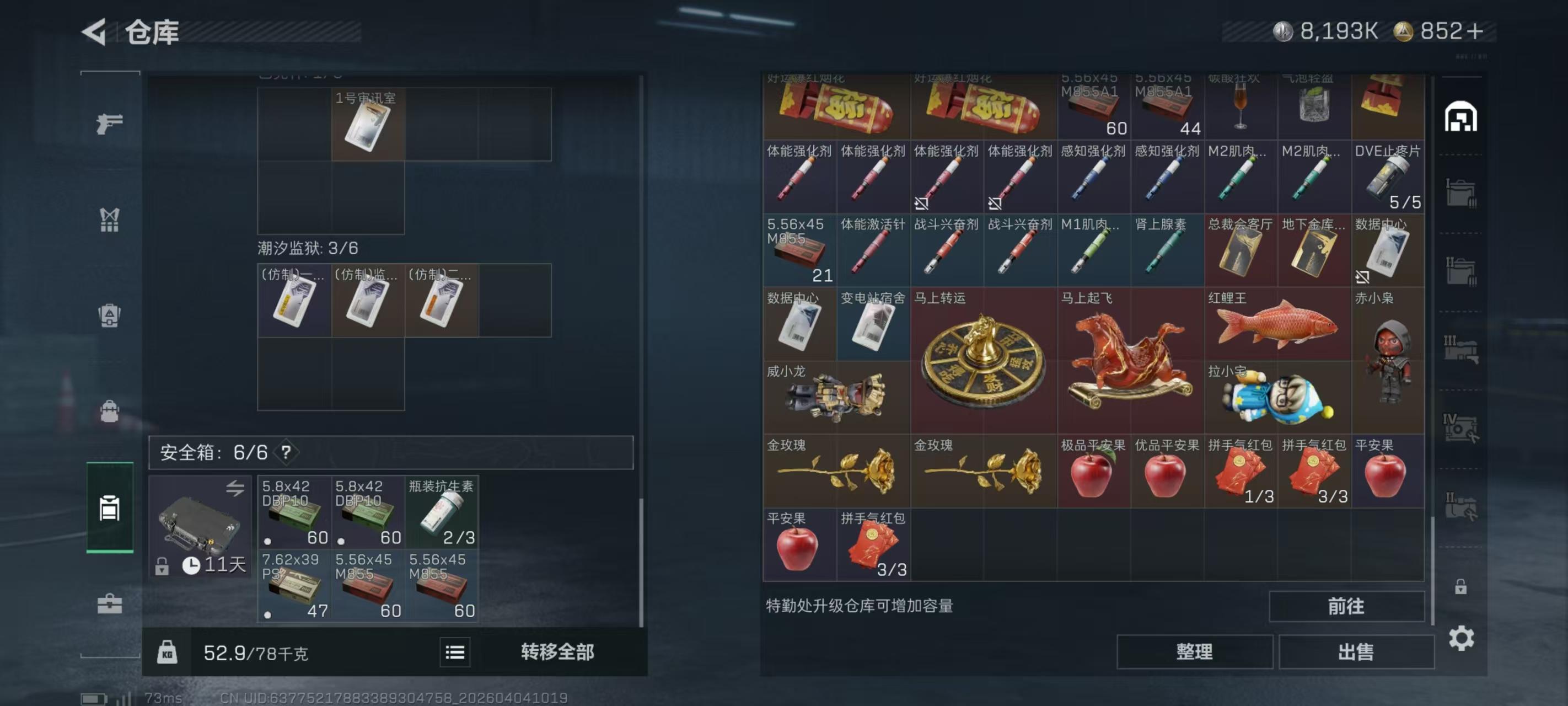The image size is (1568, 706).
Task: Click the 整理 organize button
Action: 1194,652
